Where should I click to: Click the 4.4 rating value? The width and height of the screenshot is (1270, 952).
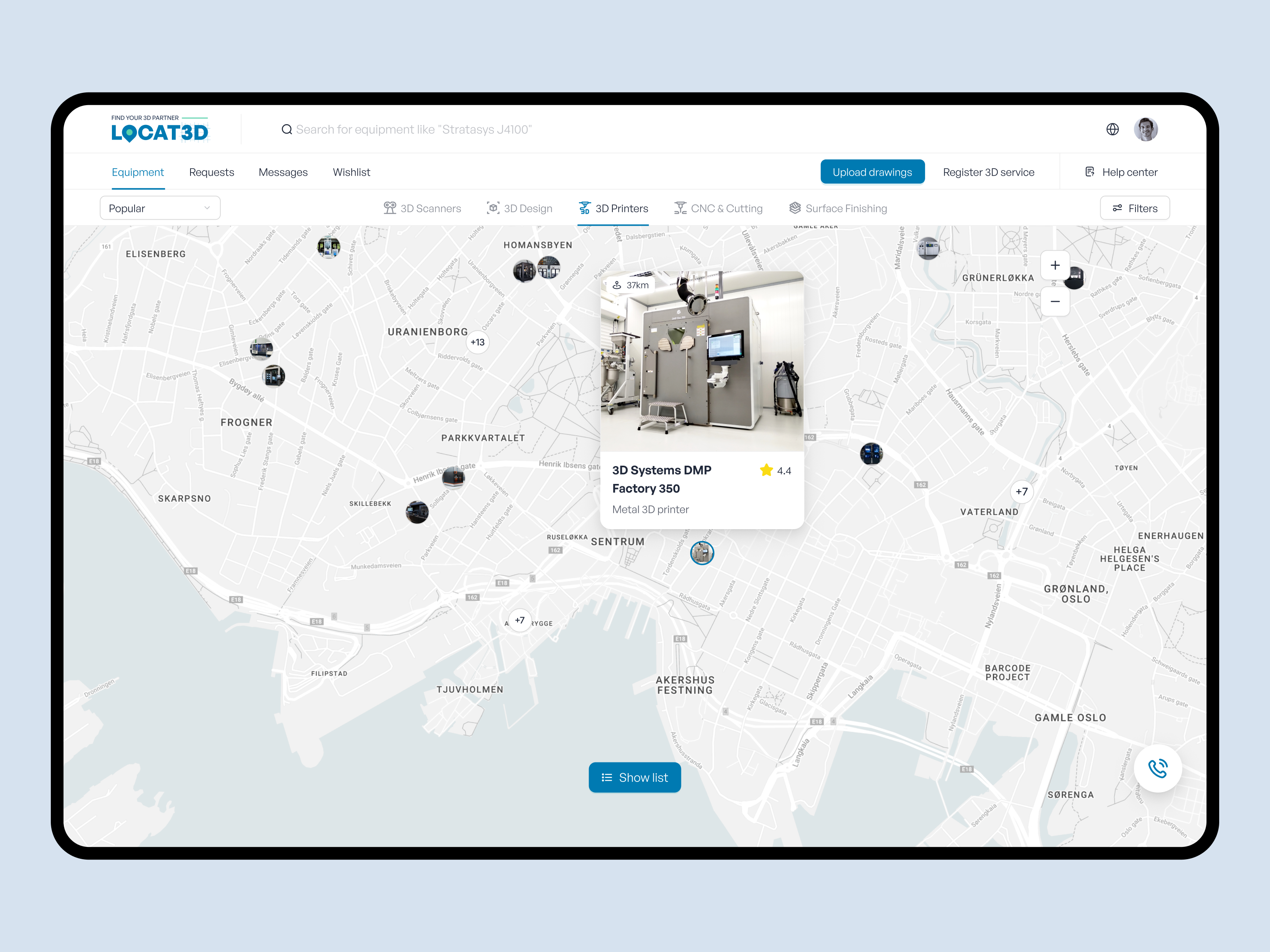784,470
